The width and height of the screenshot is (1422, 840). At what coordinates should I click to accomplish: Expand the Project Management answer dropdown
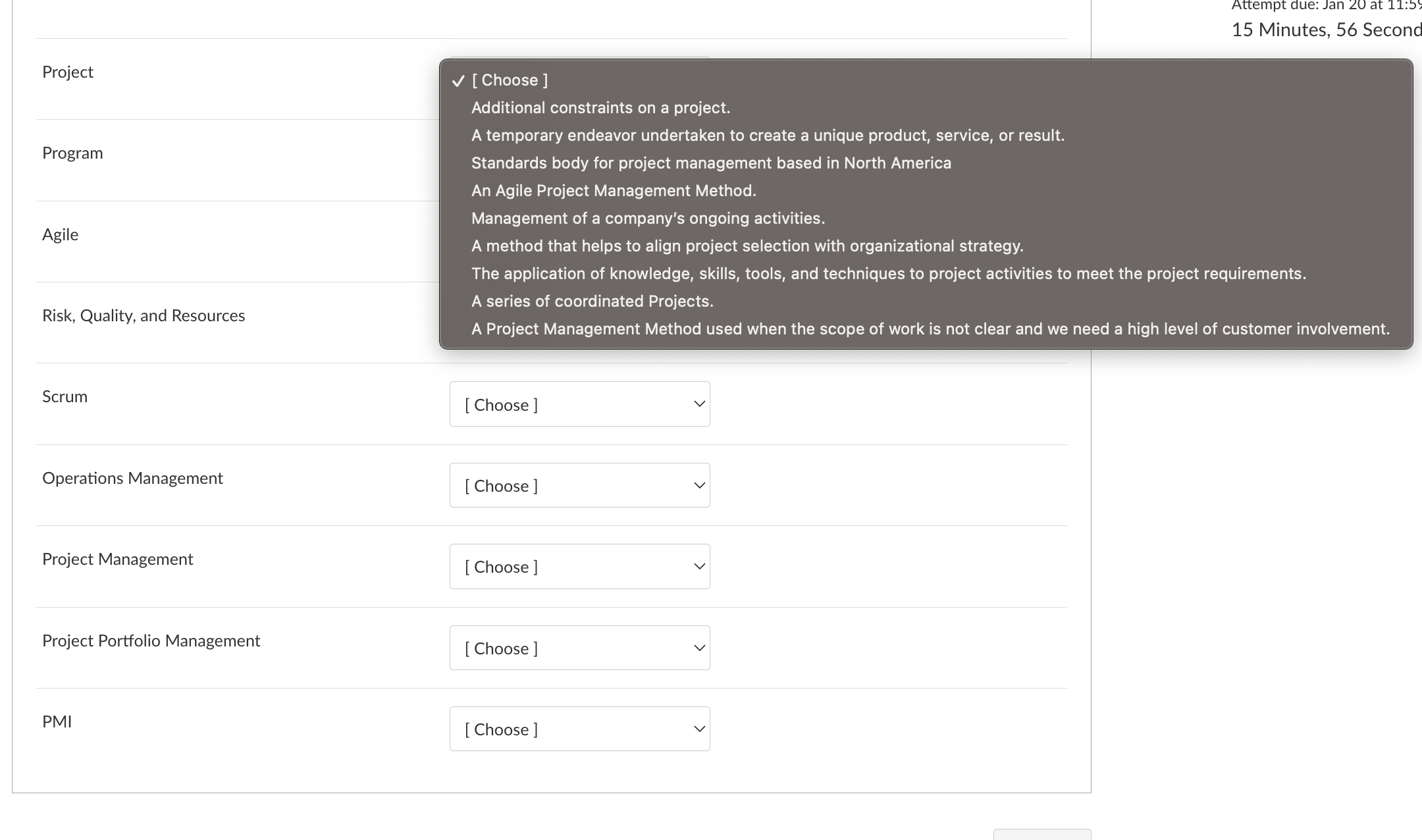[x=579, y=567]
